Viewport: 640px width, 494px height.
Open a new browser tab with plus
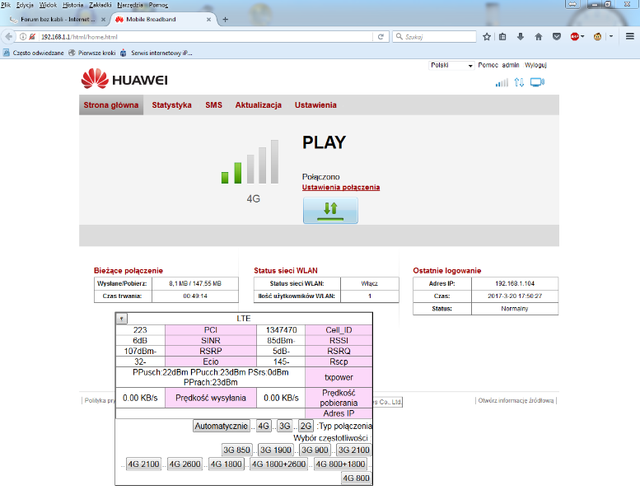tap(225, 19)
